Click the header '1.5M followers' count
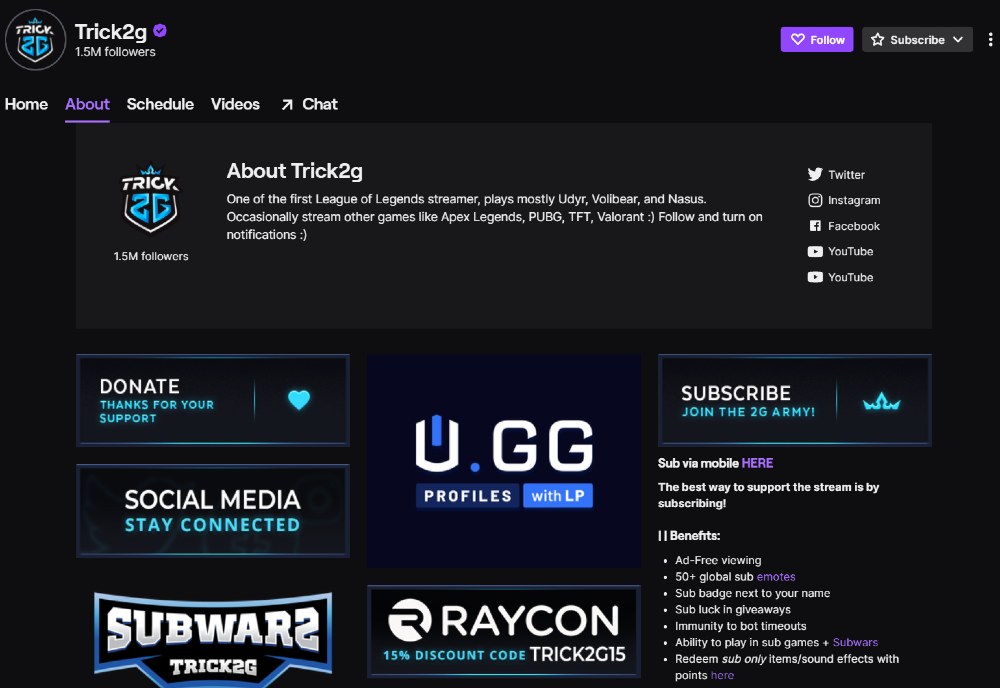 pyautogui.click(x=115, y=52)
